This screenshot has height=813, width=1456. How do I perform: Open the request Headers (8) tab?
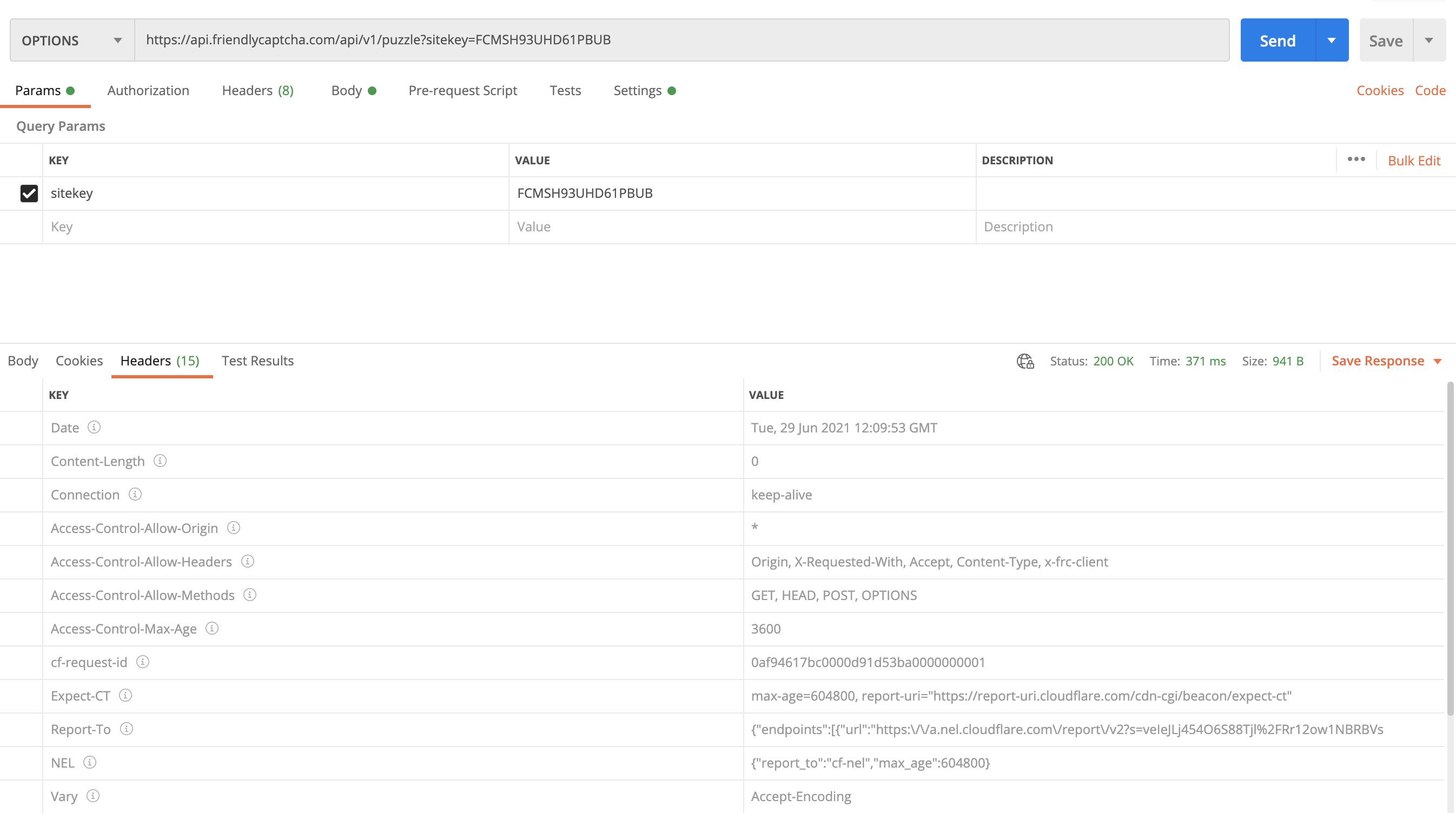258,90
